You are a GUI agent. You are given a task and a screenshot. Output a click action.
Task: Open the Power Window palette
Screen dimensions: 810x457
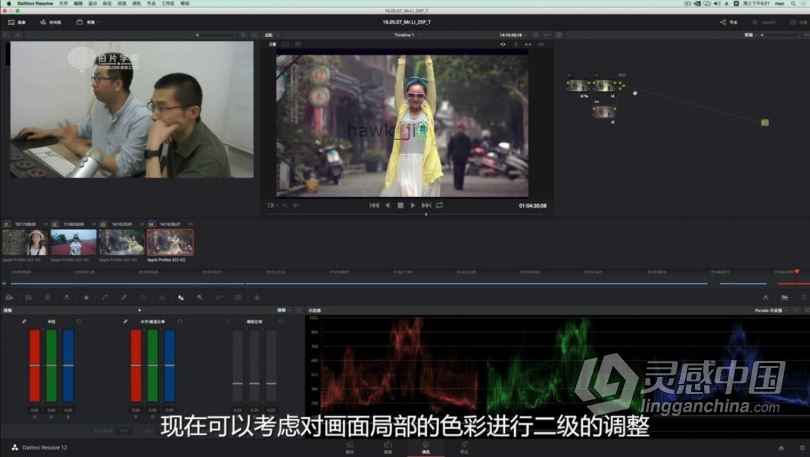(143, 297)
